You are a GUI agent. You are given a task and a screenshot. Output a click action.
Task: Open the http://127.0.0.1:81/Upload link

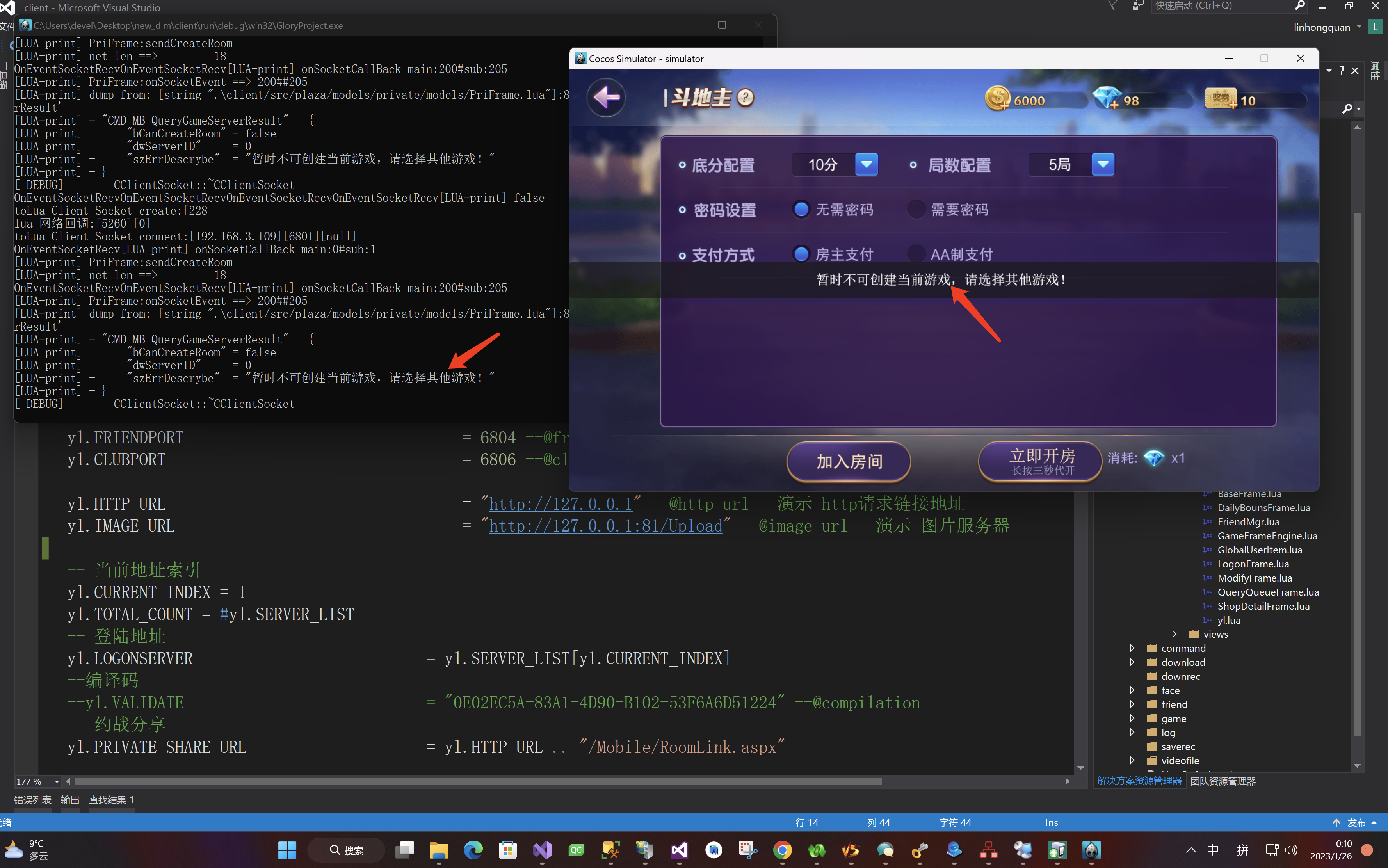(606, 526)
